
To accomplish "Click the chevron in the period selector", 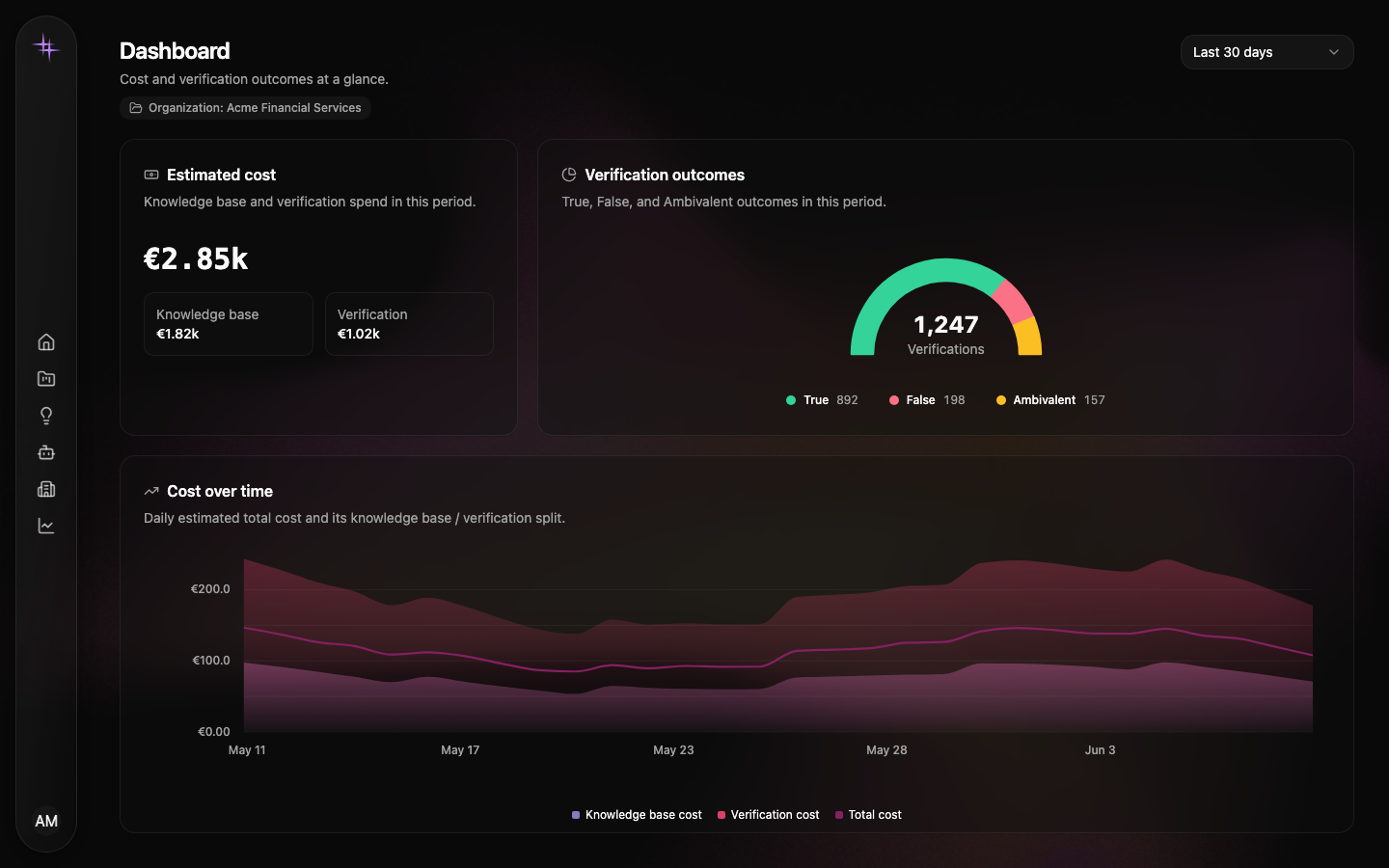I will click(x=1334, y=52).
